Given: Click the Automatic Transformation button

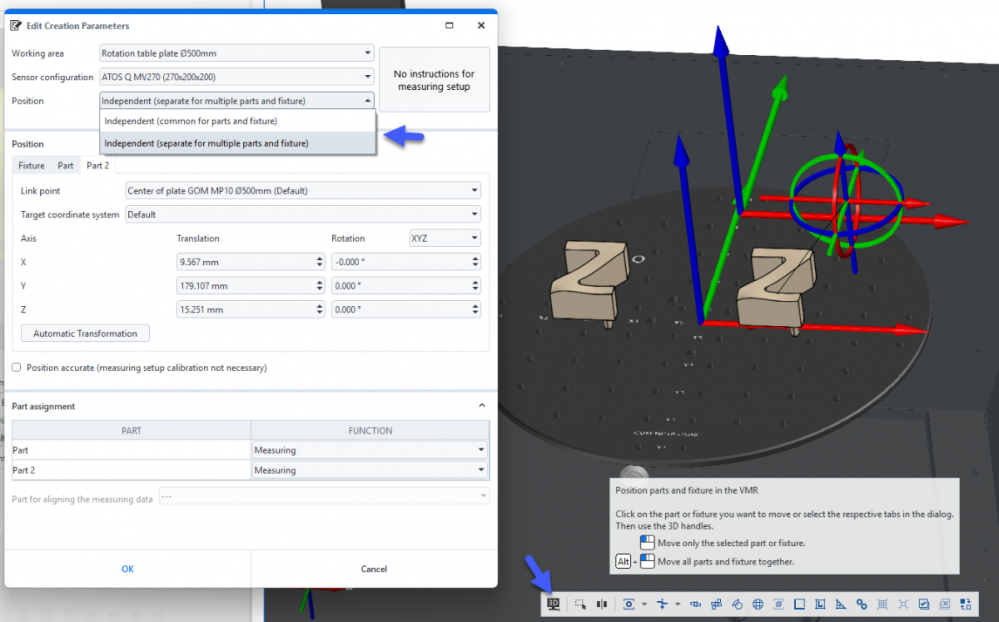Looking at the screenshot, I should [85, 333].
